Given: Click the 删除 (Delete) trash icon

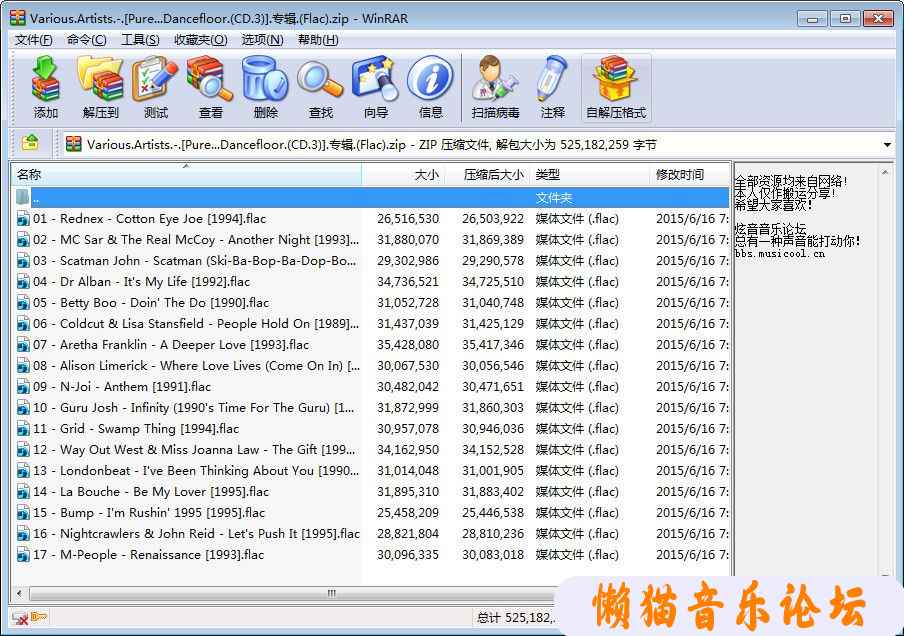Looking at the screenshot, I should click(265, 79).
